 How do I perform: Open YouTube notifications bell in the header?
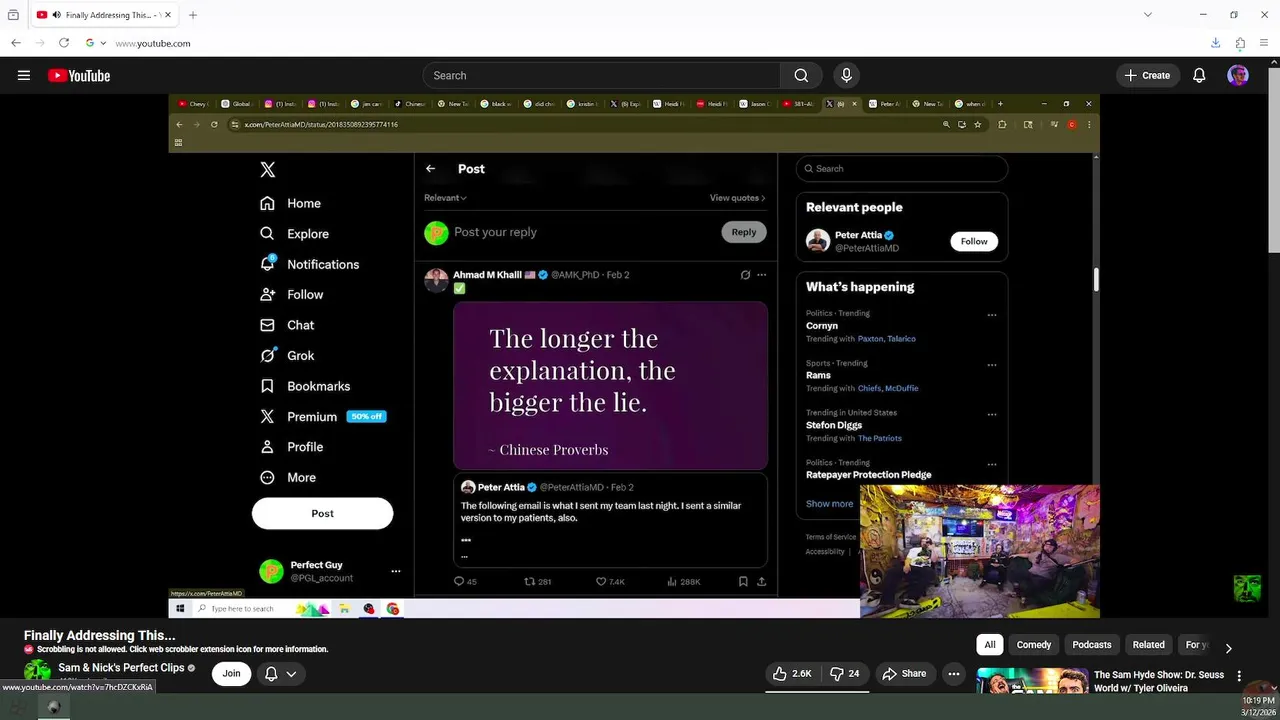1199,76
